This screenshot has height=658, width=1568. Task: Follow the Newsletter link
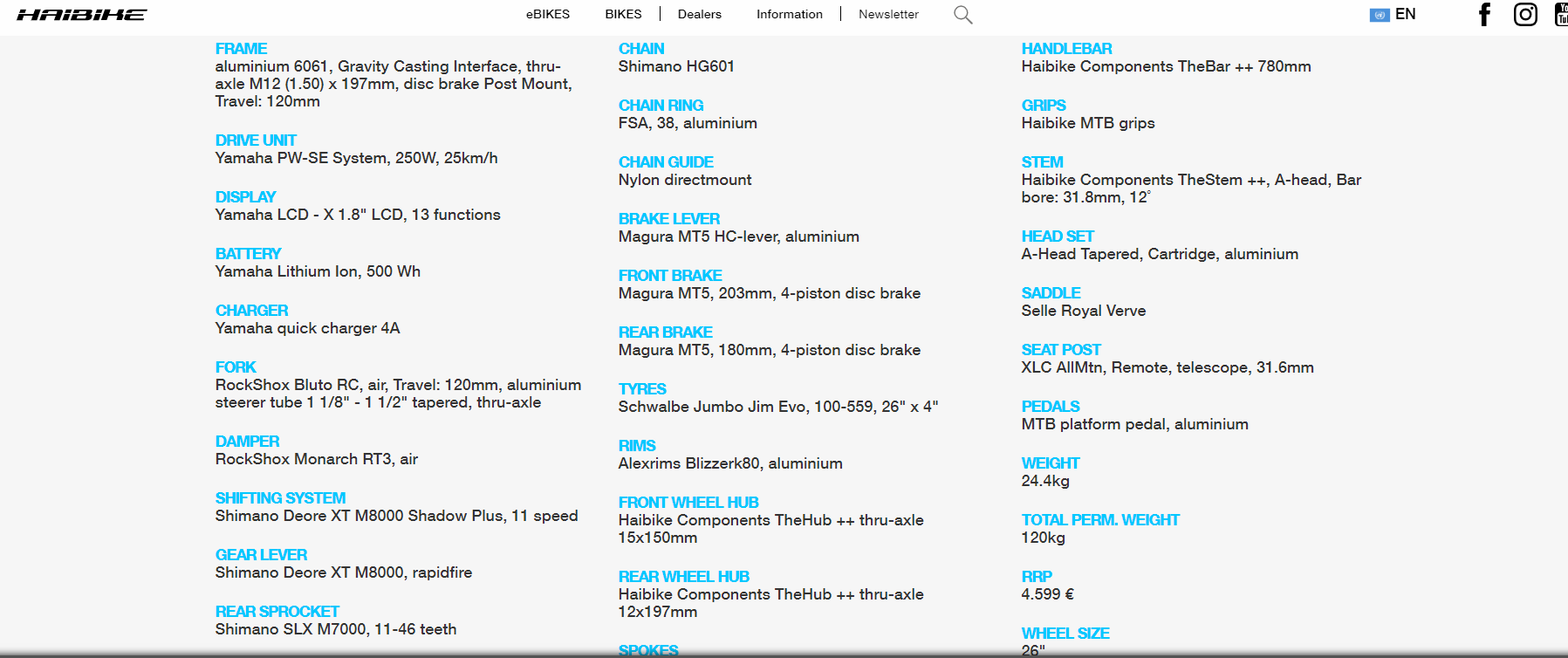[x=887, y=14]
